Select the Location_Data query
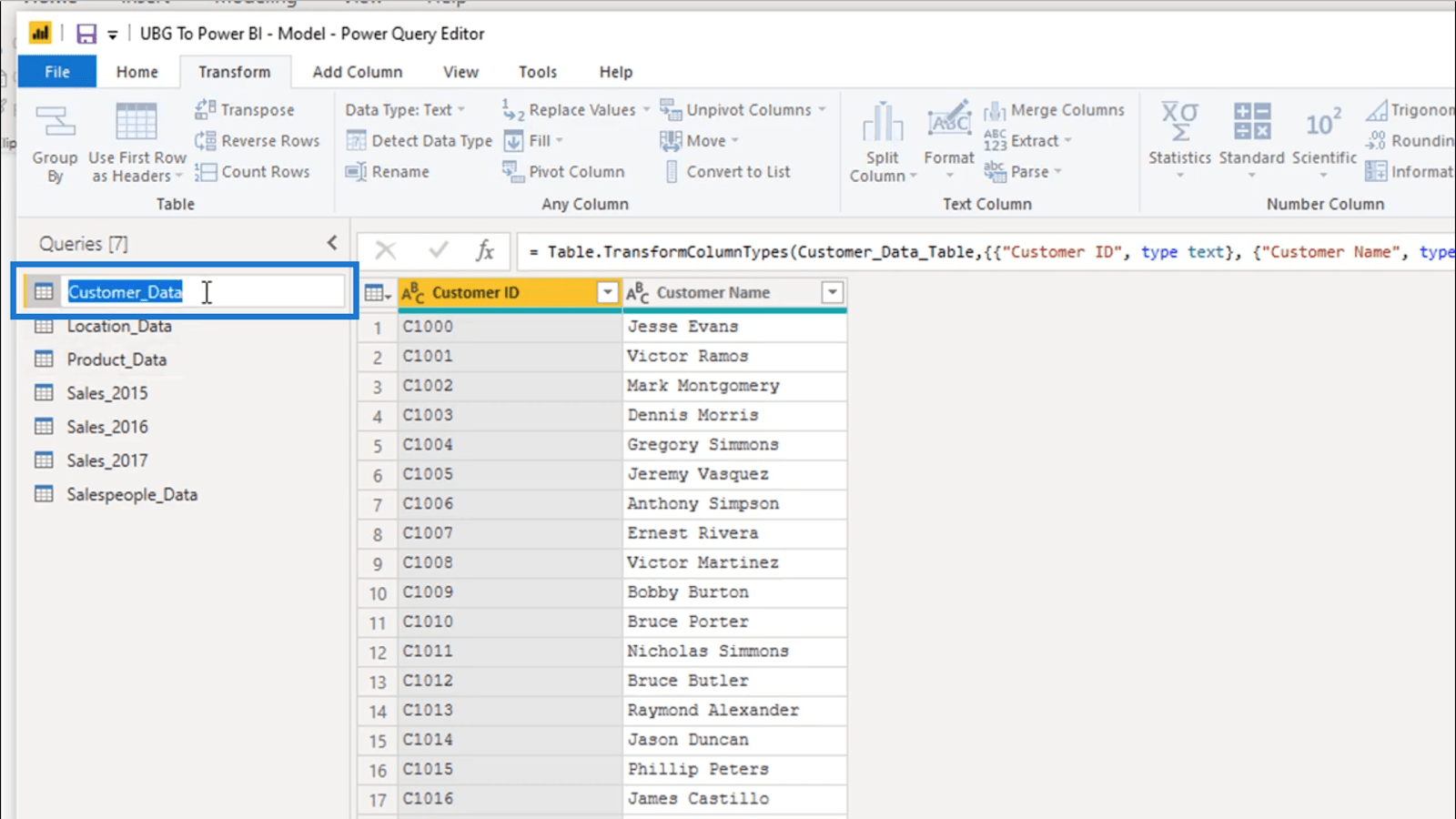1456x819 pixels. 119,326
